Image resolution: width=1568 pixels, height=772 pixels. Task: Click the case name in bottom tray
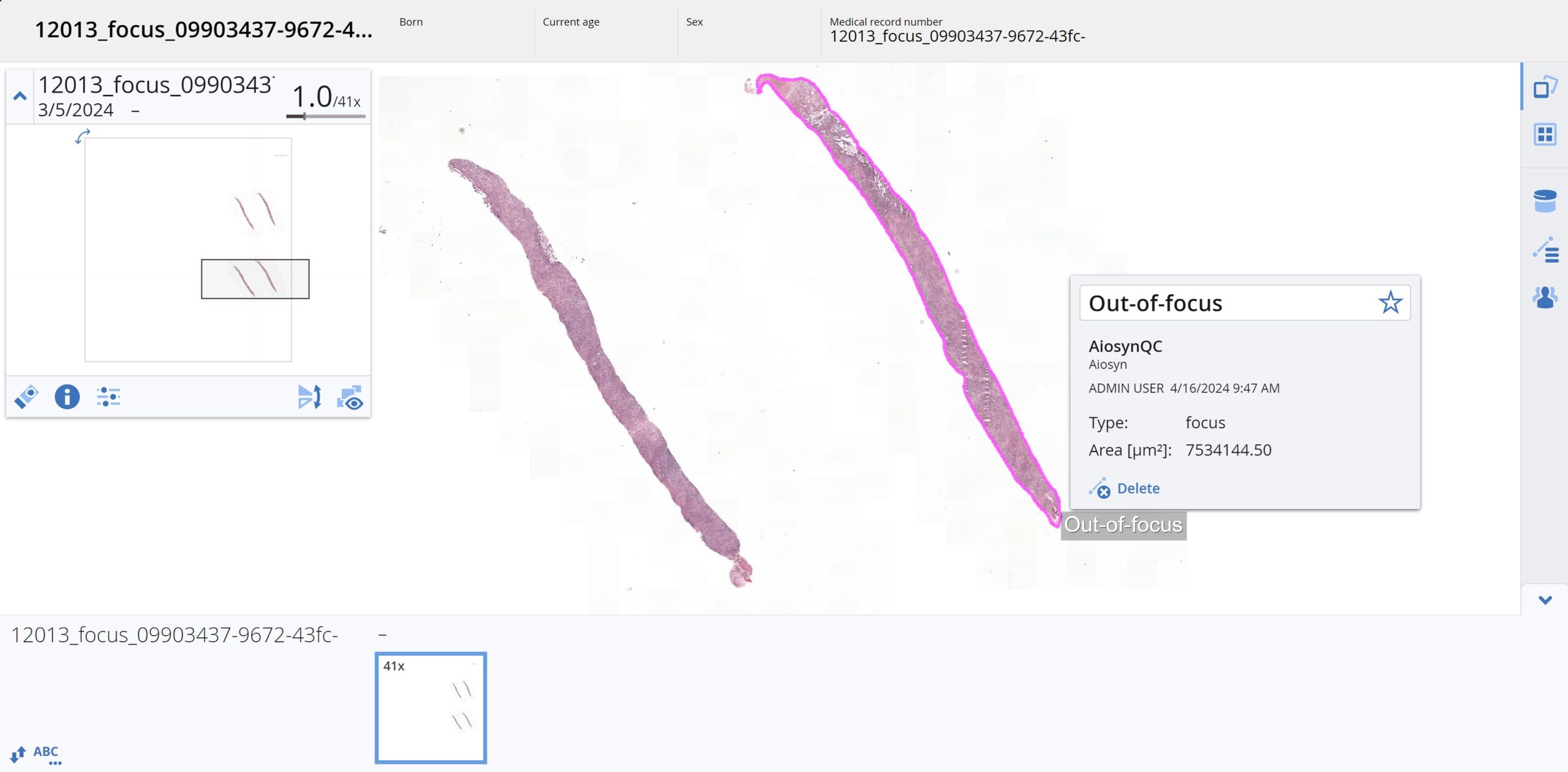pos(175,635)
